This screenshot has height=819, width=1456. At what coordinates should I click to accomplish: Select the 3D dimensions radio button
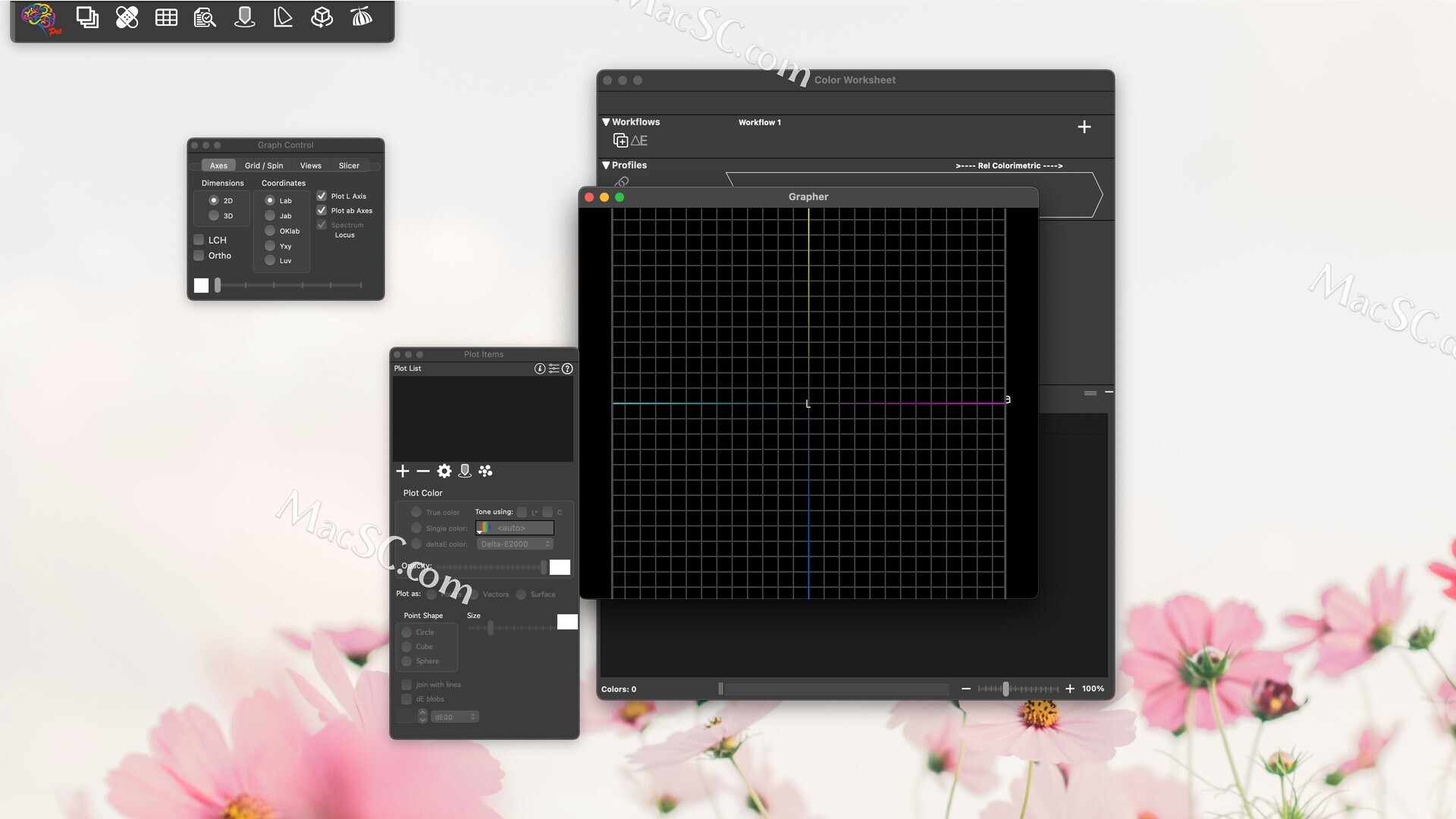tap(214, 215)
